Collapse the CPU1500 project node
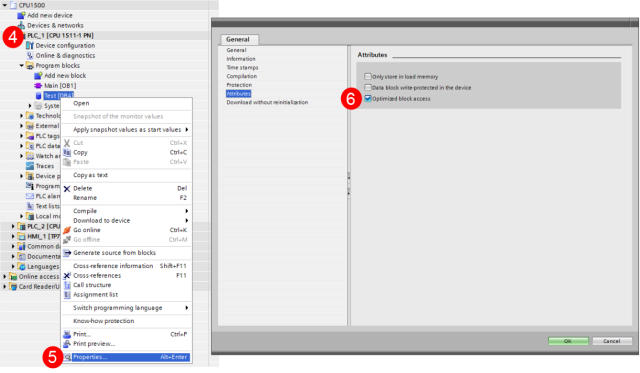The width and height of the screenshot is (640, 373). [x=5, y=5]
